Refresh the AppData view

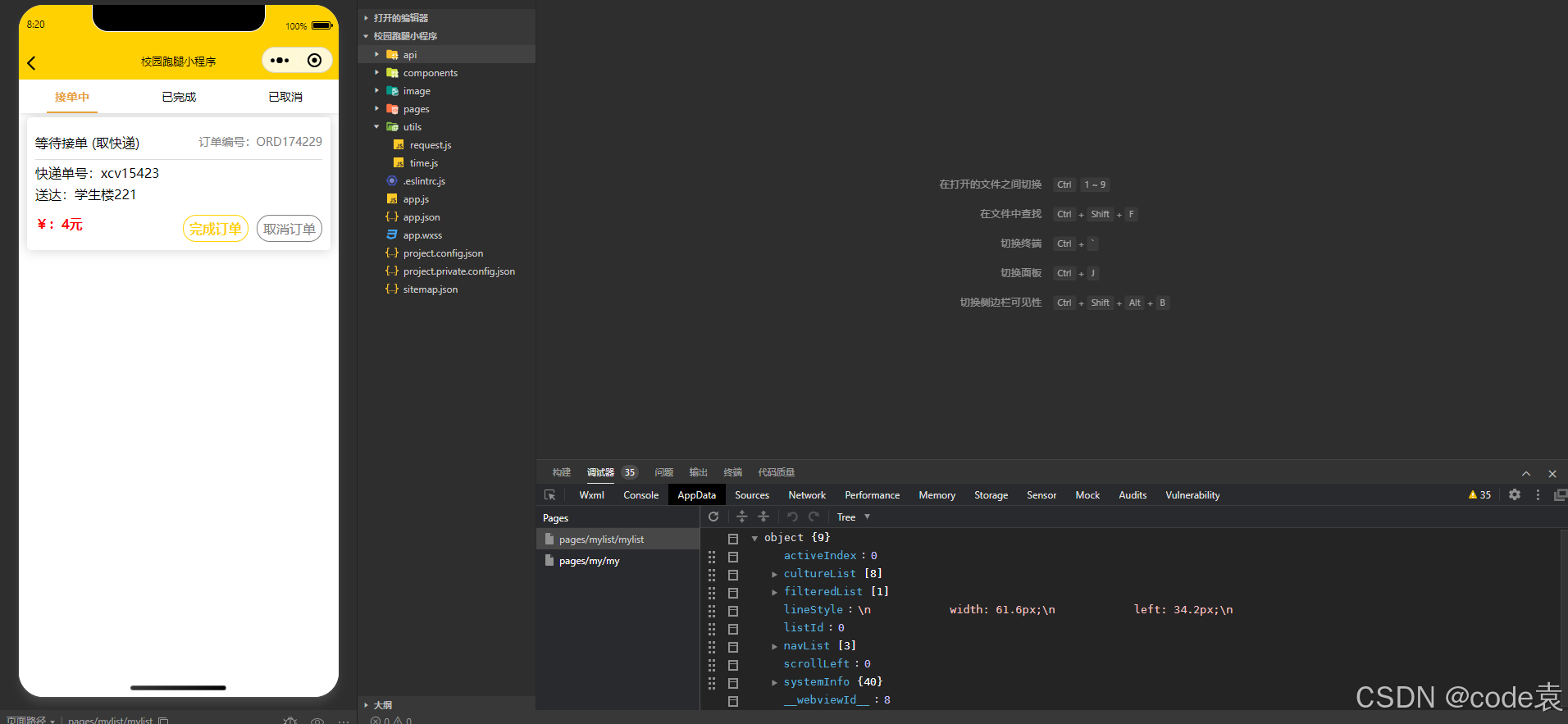[713, 517]
